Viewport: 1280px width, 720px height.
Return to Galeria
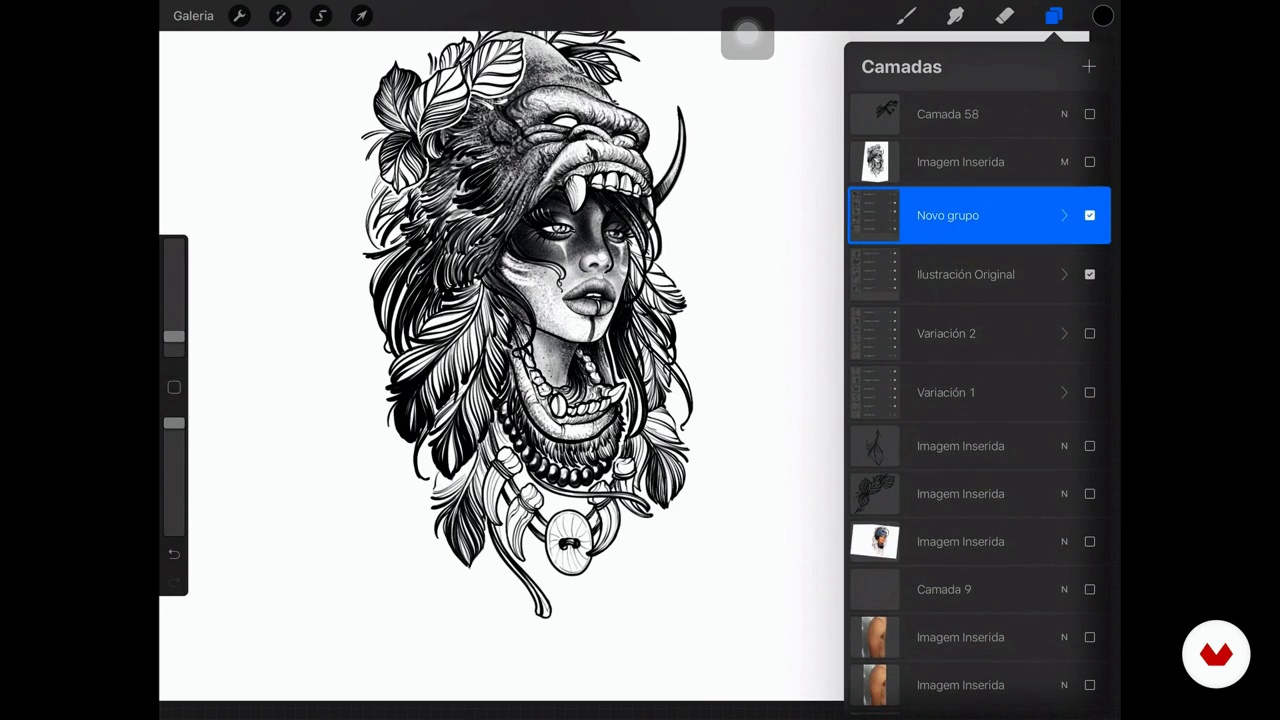click(x=193, y=16)
